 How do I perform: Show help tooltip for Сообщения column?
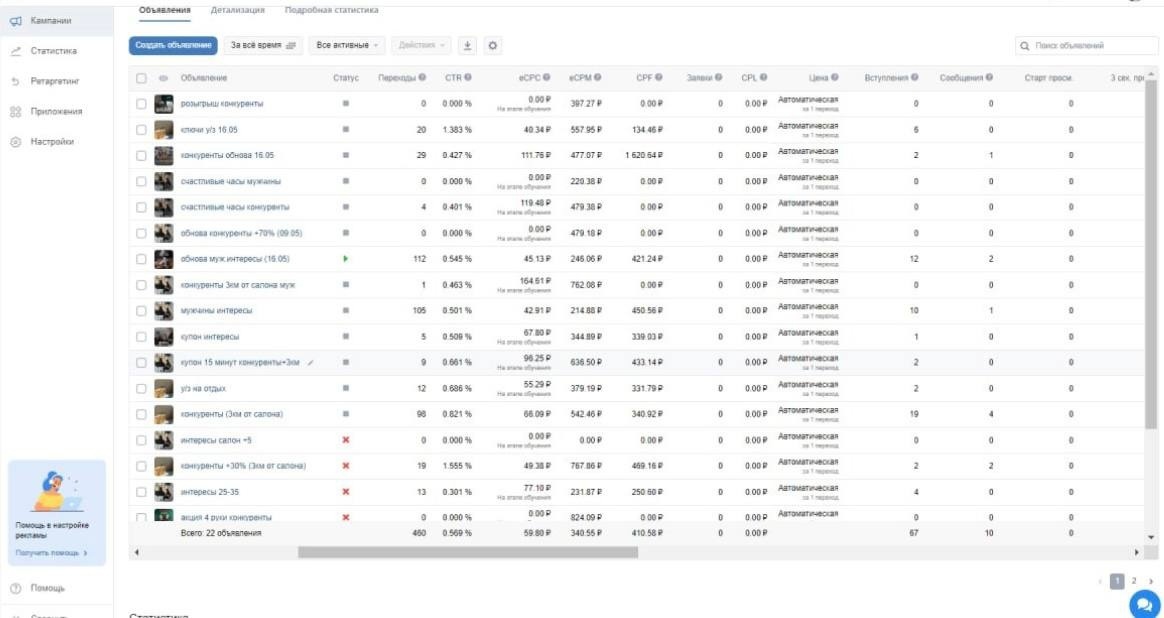(990, 77)
